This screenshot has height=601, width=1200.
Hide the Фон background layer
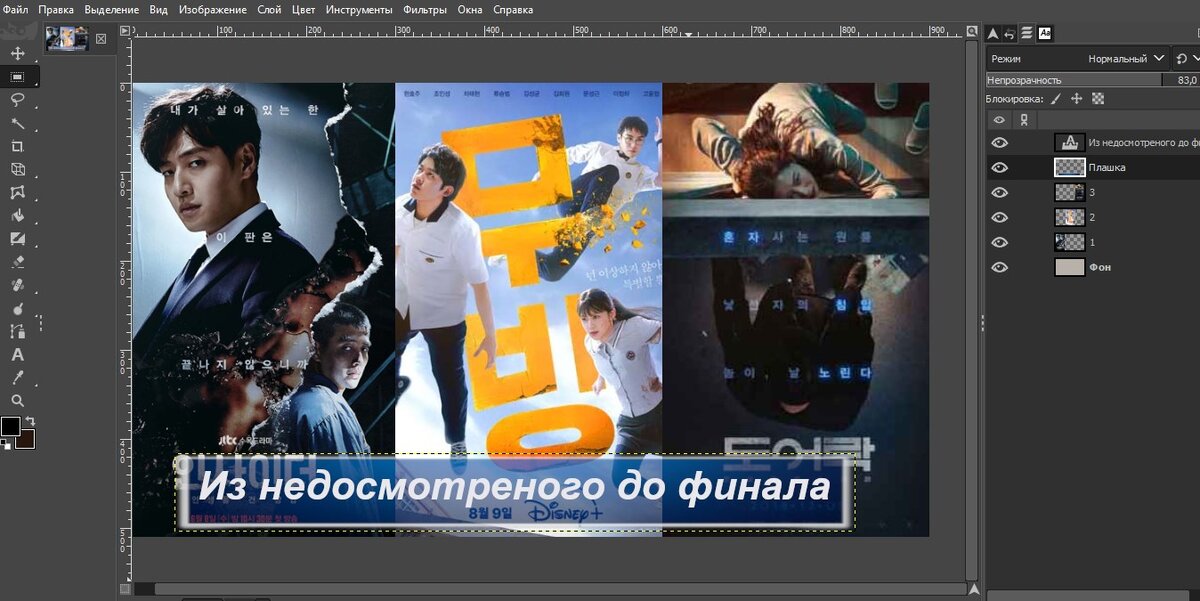[x=999, y=268]
